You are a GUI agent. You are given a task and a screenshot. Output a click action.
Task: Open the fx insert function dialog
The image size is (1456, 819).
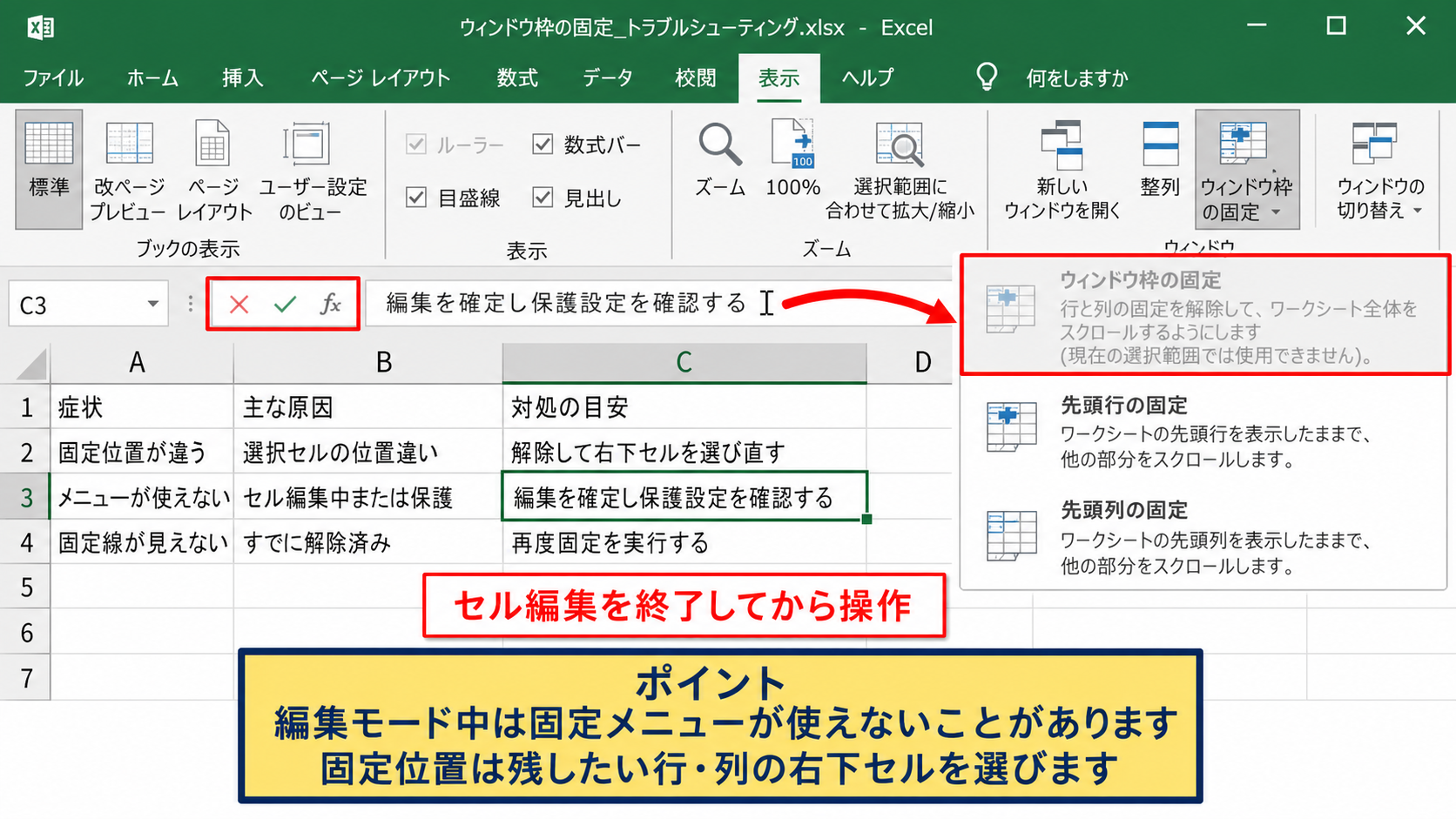point(330,304)
